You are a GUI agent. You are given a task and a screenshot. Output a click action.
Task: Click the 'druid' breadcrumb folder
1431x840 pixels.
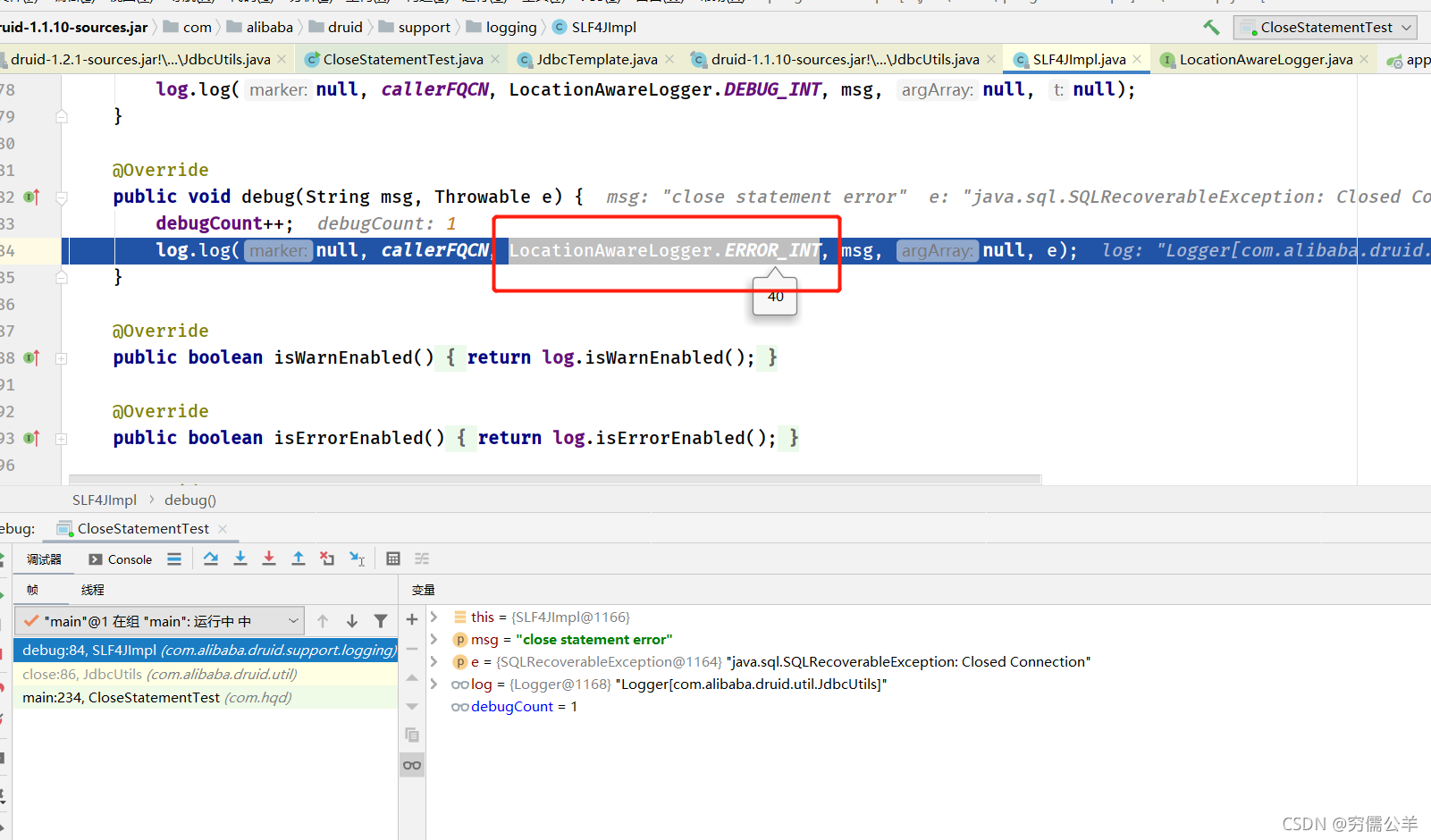click(335, 28)
